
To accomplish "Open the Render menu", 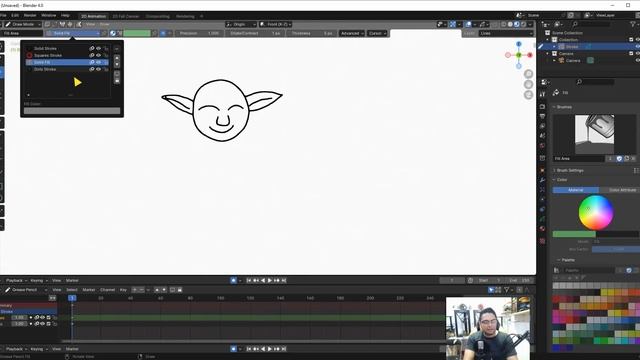I will click(x=30, y=15).
